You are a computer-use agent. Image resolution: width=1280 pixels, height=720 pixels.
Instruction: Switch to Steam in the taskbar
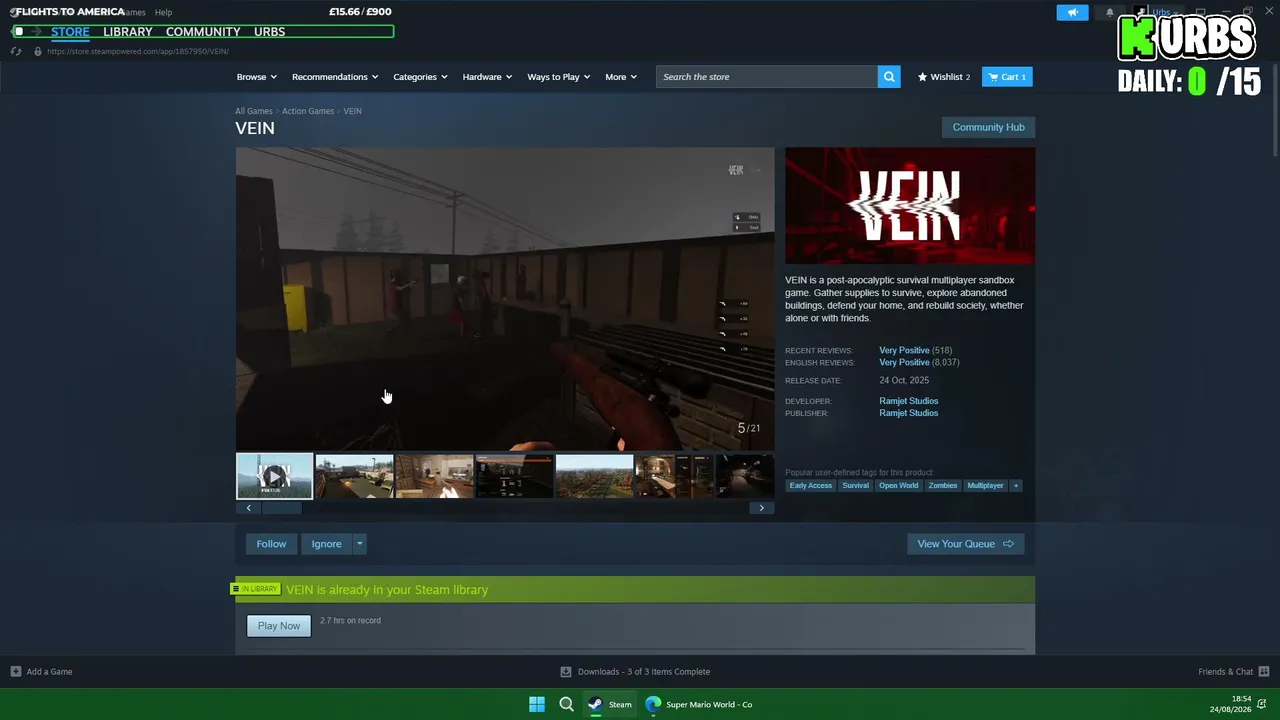[x=610, y=704]
